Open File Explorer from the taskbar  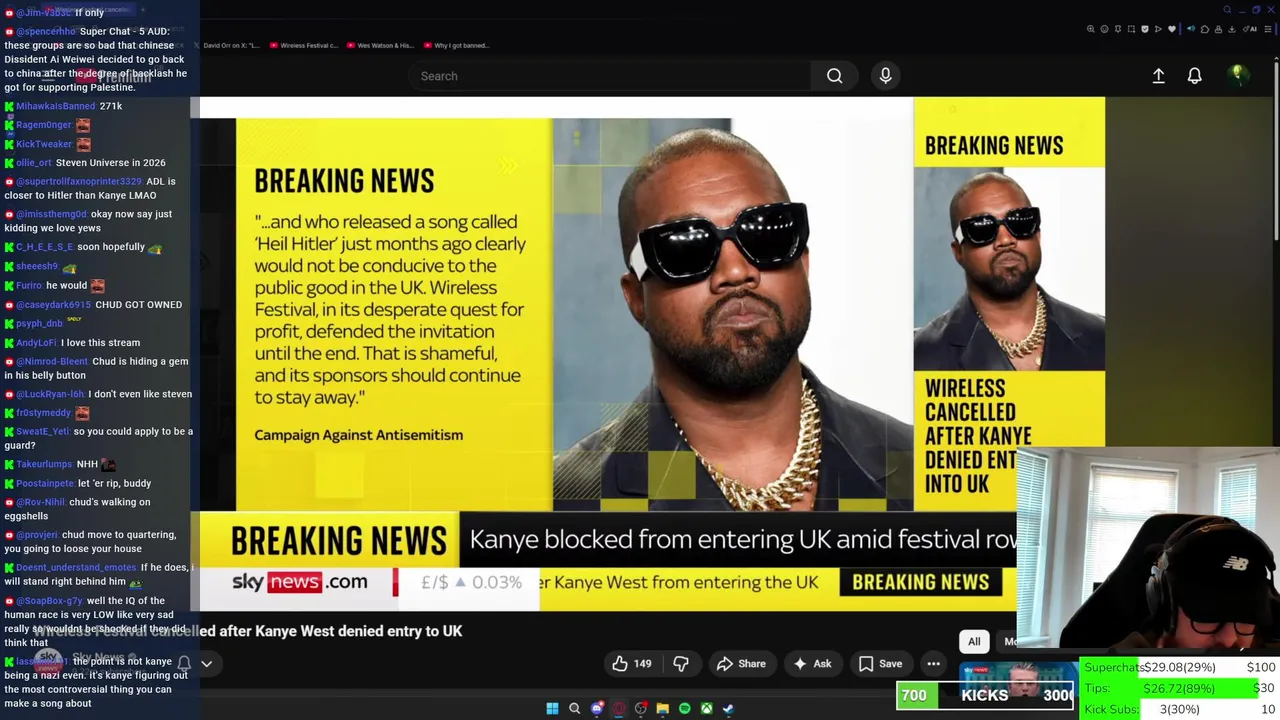click(662, 708)
